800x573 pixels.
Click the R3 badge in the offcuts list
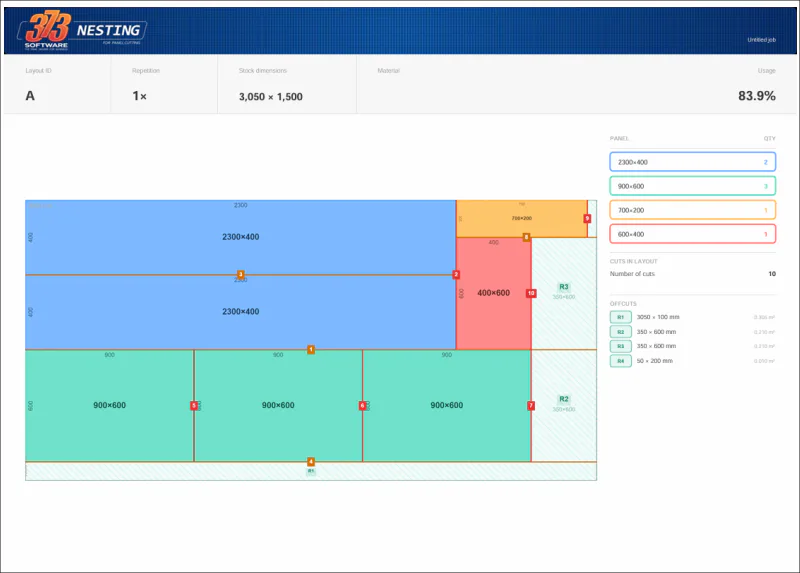(x=620, y=346)
